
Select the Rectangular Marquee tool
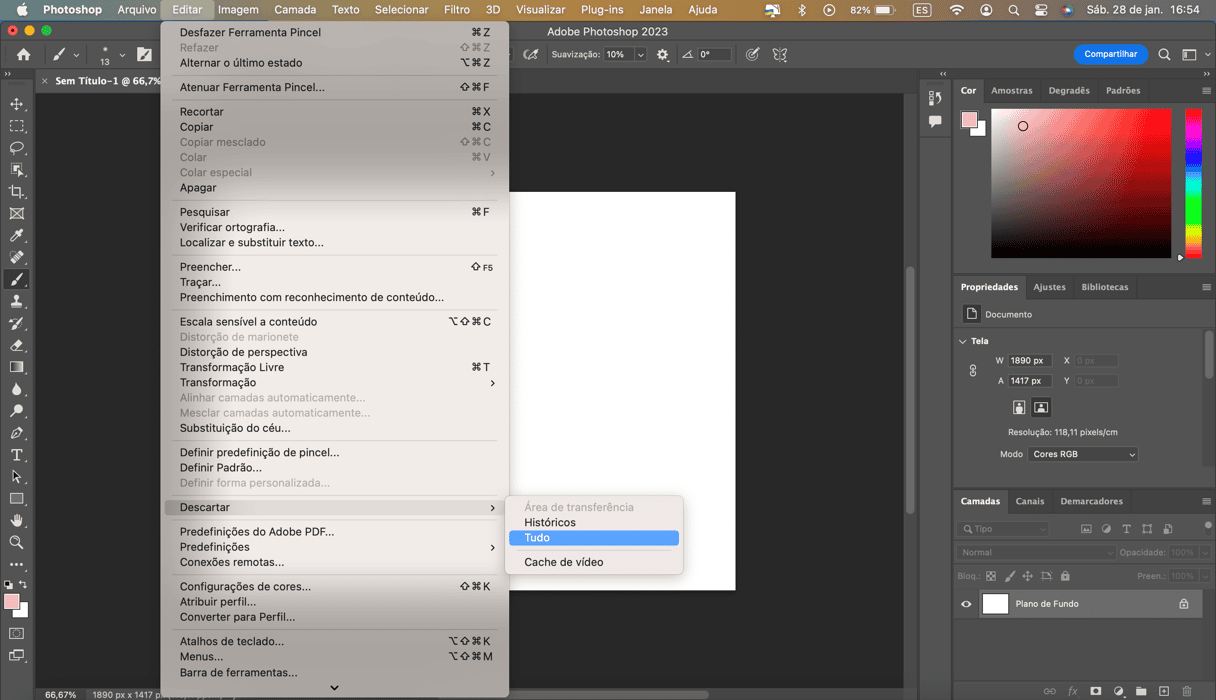(x=17, y=126)
